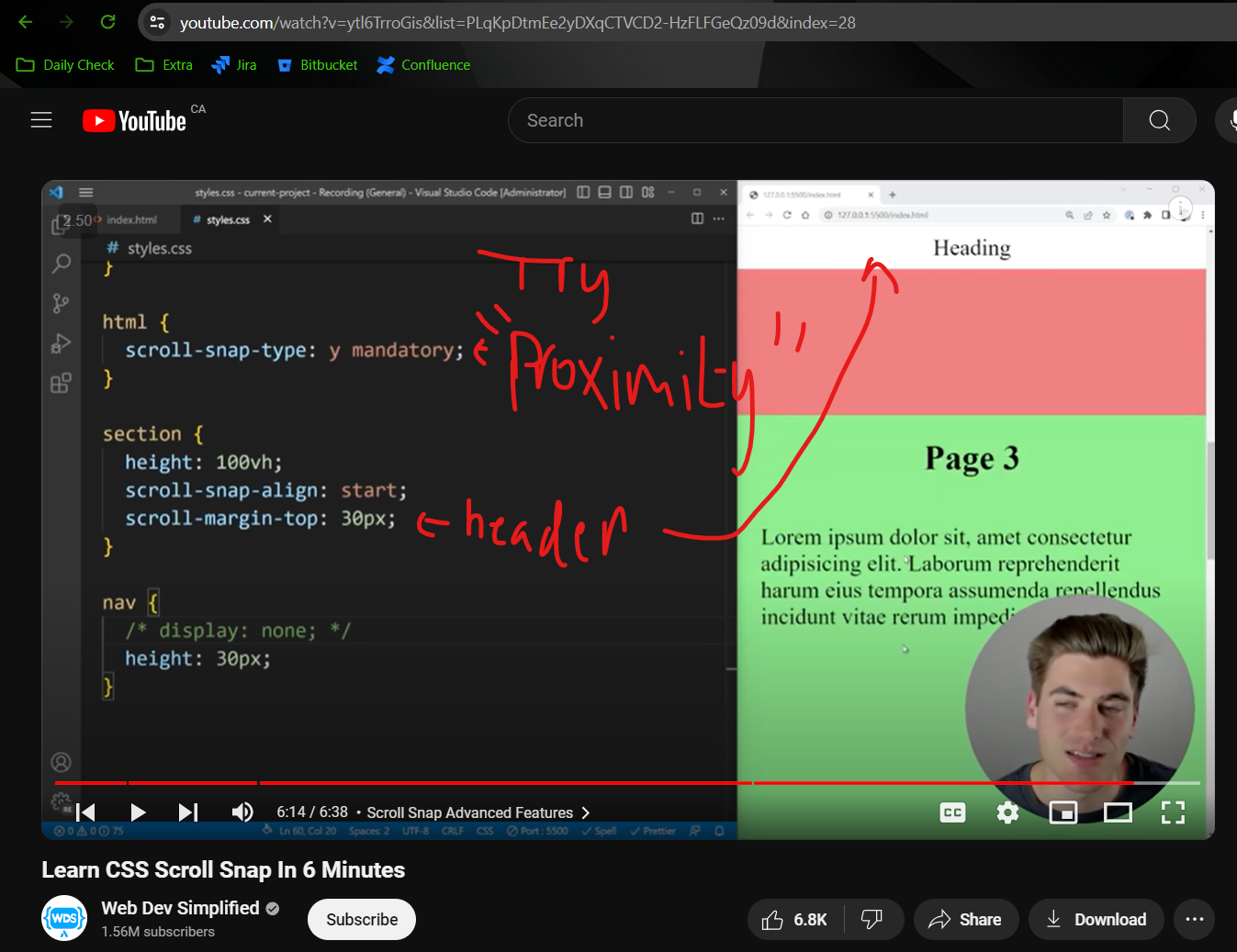Open the playback settings gear menu
This screenshot has height=952, width=1237.
click(1007, 812)
